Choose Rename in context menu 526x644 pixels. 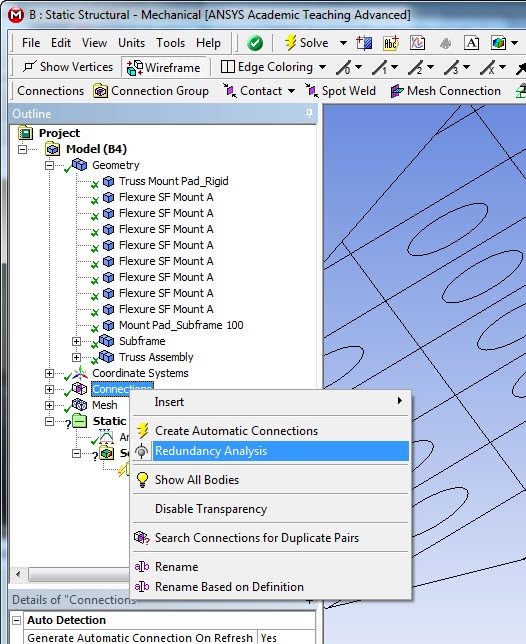click(271, 567)
